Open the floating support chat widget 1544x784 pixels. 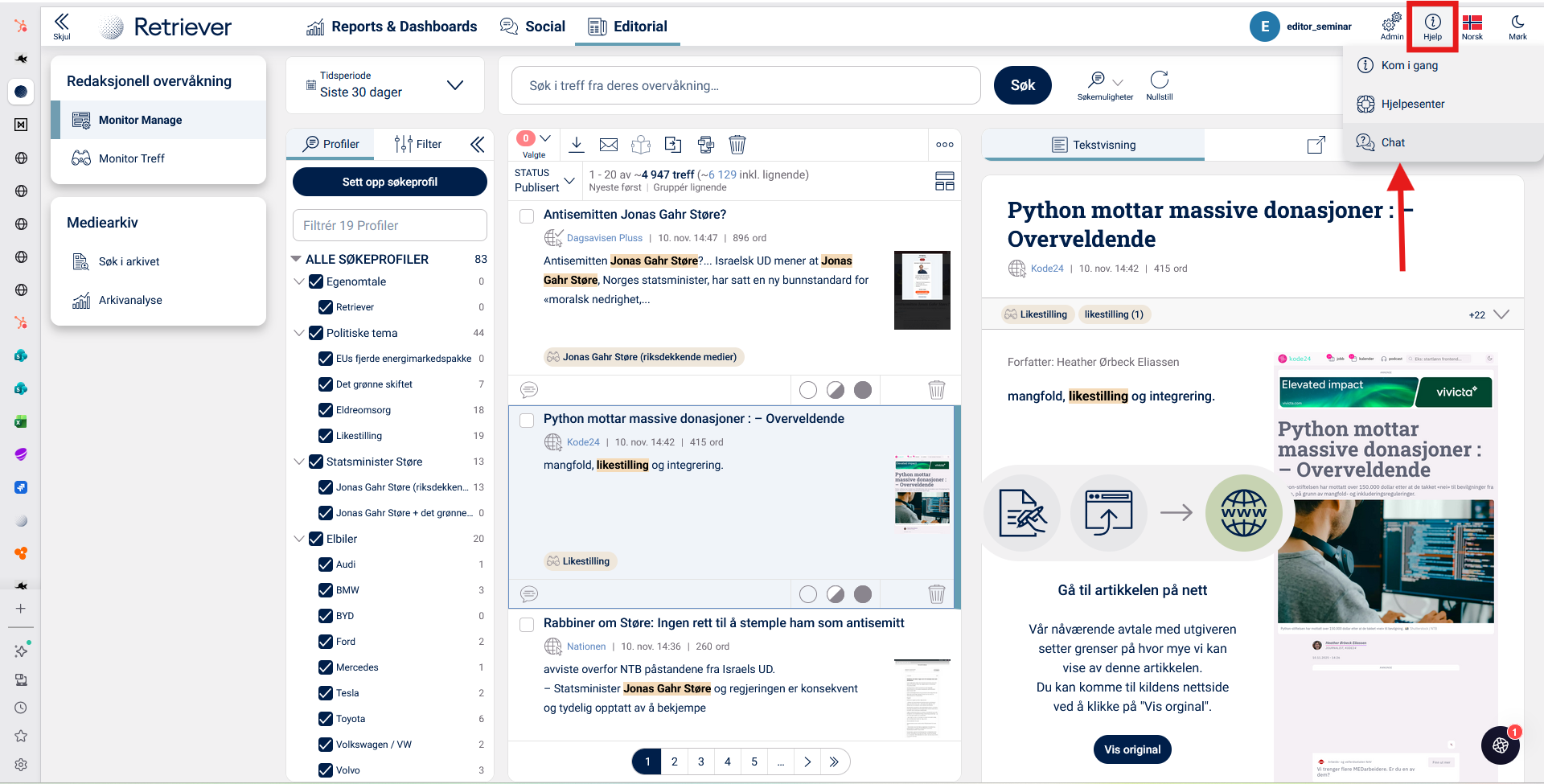click(x=1501, y=745)
